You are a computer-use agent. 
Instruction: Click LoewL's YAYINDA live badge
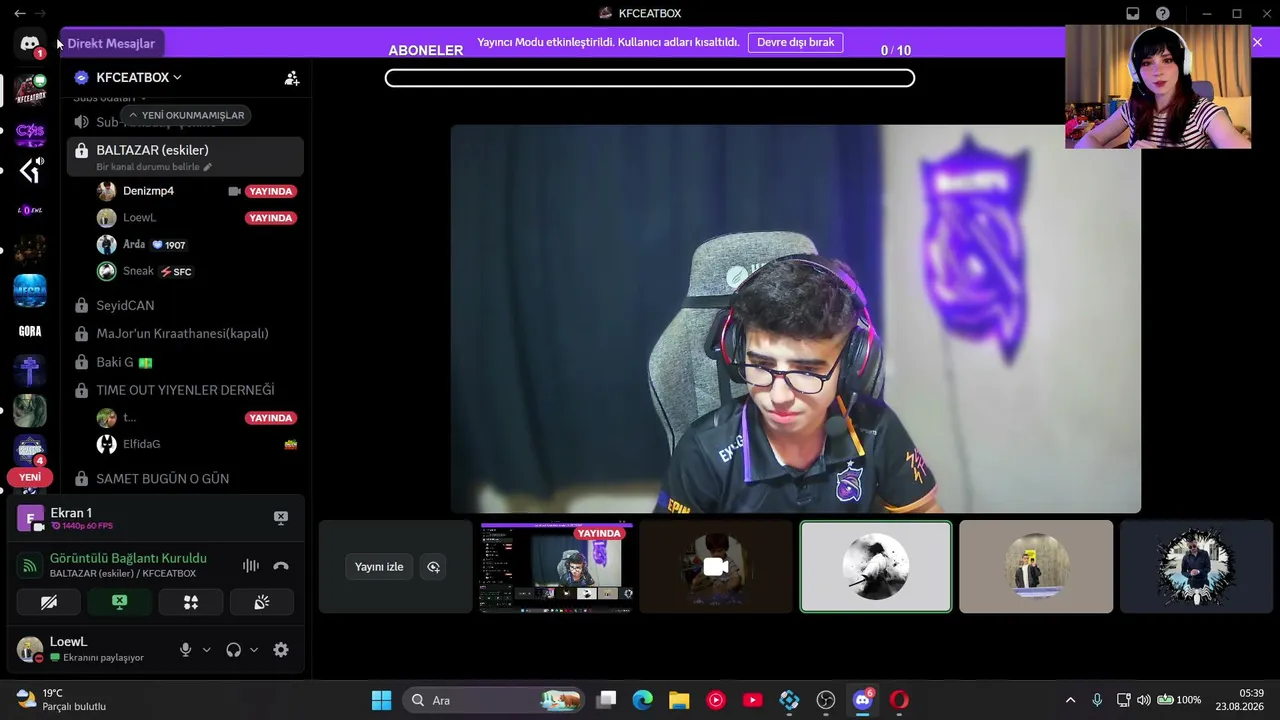[271, 218]
